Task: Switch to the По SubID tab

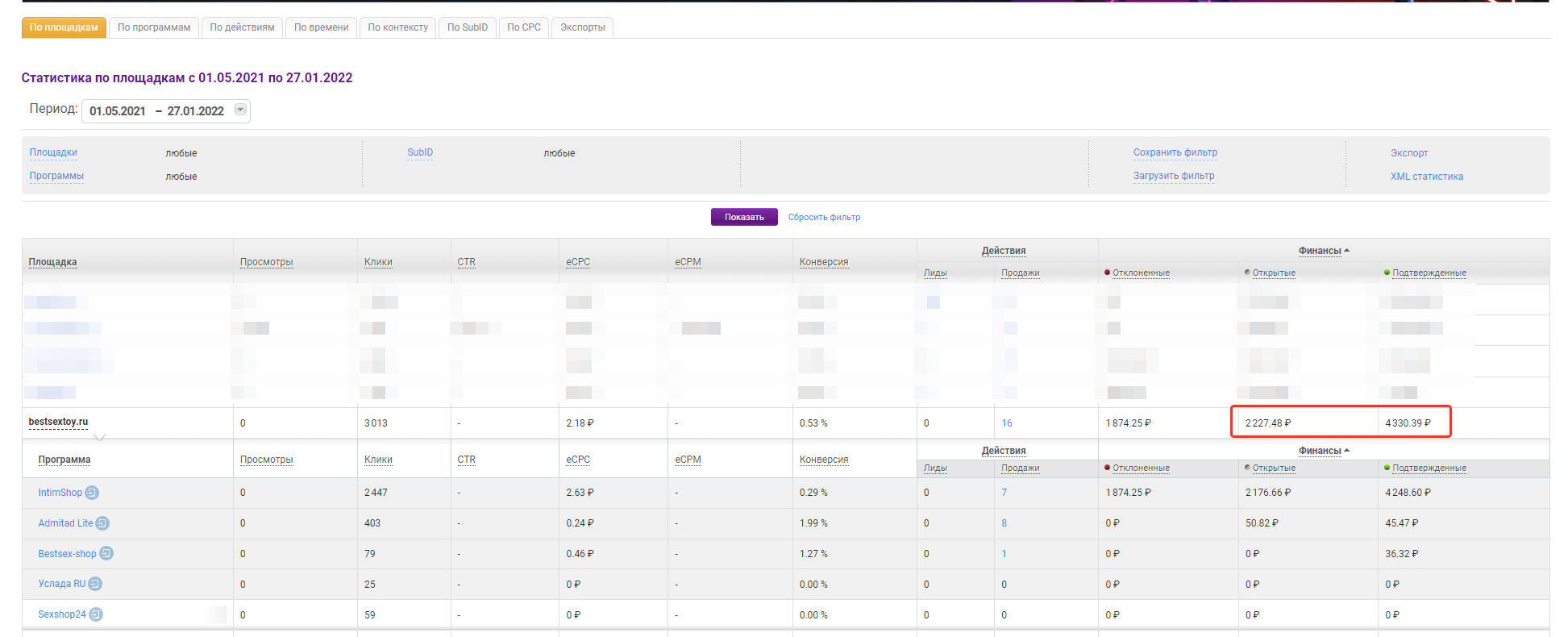Action: 468,27
